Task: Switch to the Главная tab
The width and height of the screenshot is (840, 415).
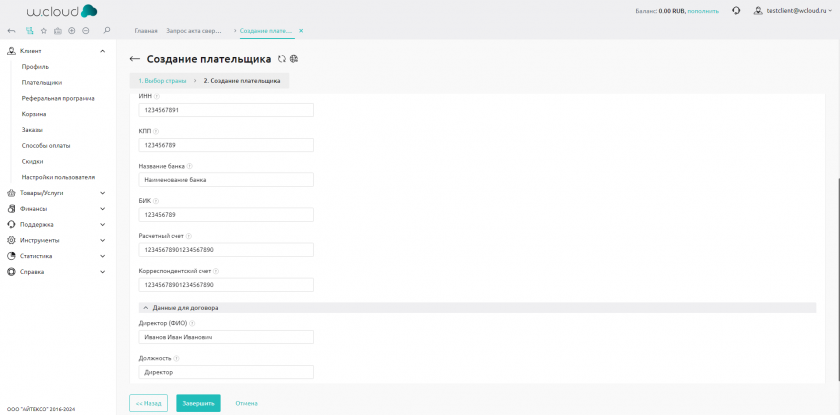Action: tap(146, 31)
